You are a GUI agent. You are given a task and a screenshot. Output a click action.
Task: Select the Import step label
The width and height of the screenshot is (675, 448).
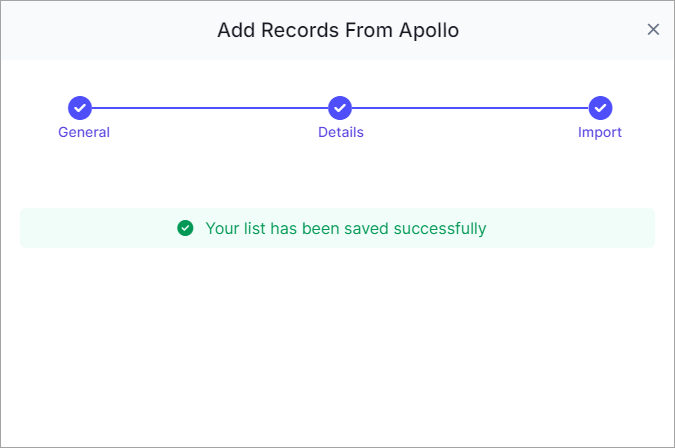pos(600,133)
